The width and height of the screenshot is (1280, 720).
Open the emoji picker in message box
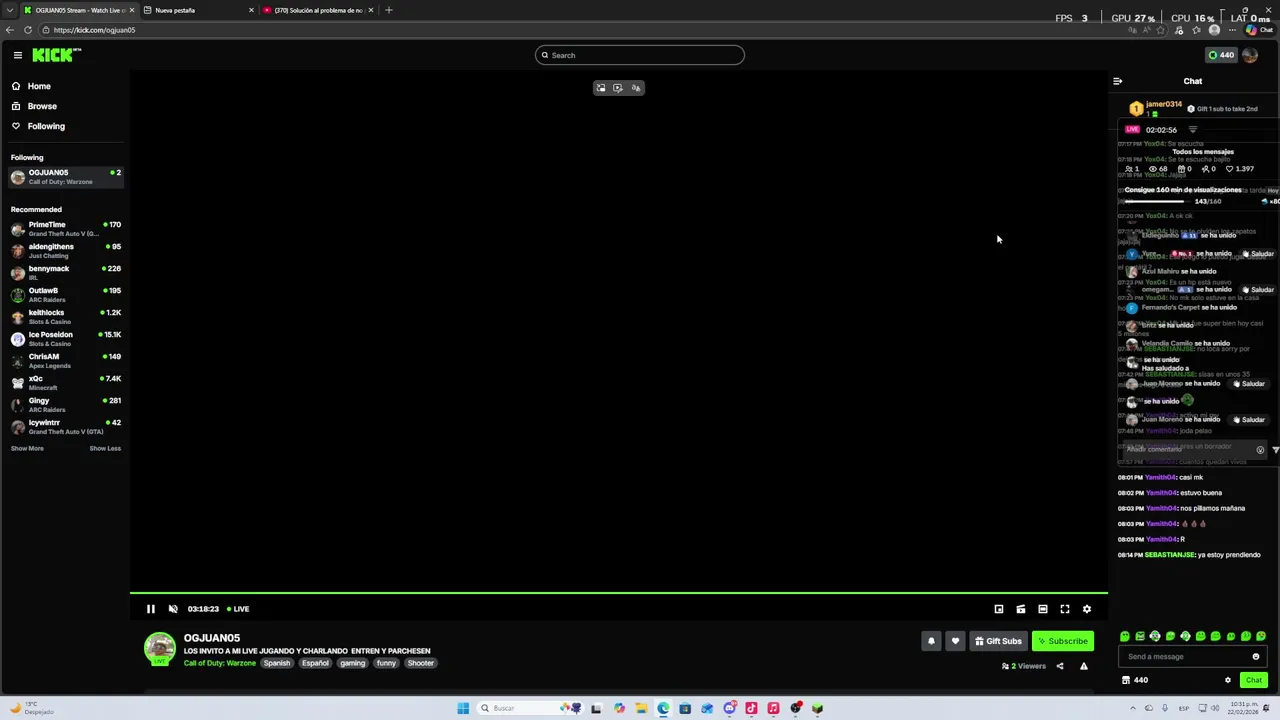(1256, 657)
